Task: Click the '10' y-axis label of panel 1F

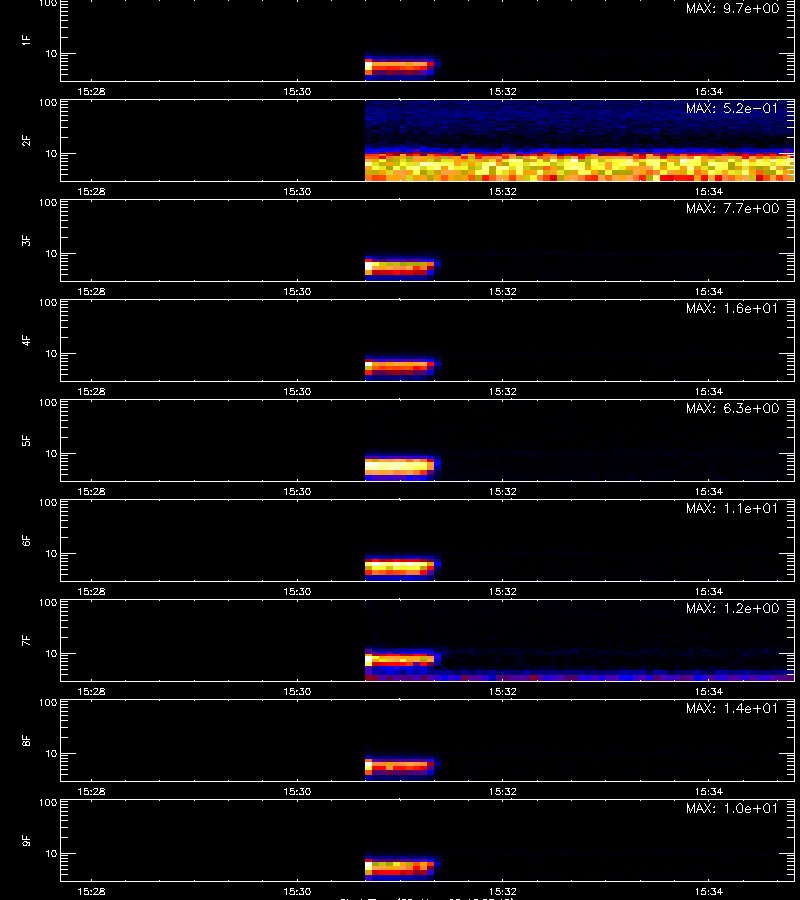Action: 52,53
